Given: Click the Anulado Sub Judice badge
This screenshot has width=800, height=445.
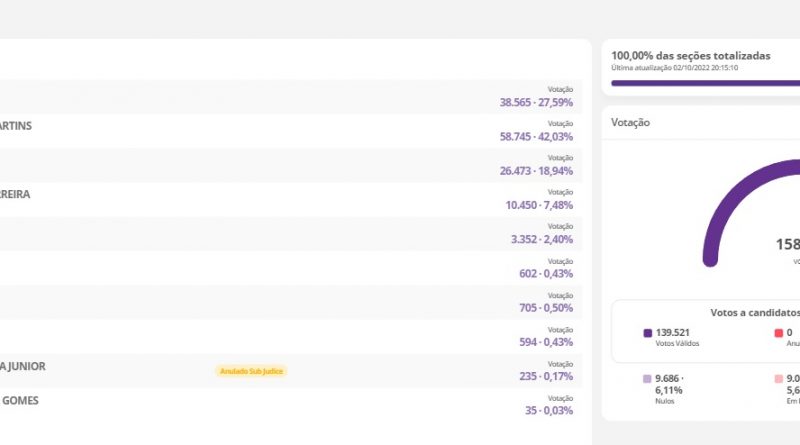Looking at the screenshot, I should point(251,371).
